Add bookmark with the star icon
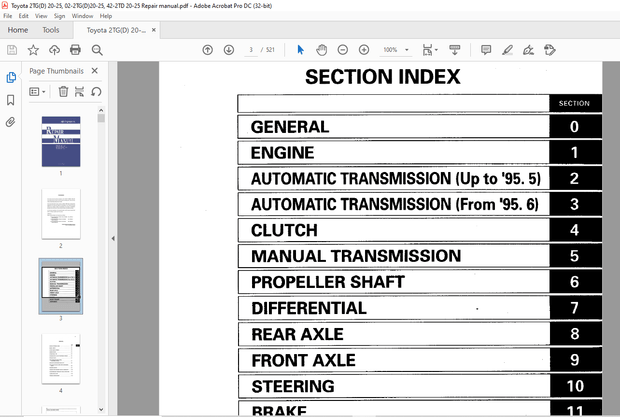This screenshot has width=620, height=417. [x=33, y=50]
